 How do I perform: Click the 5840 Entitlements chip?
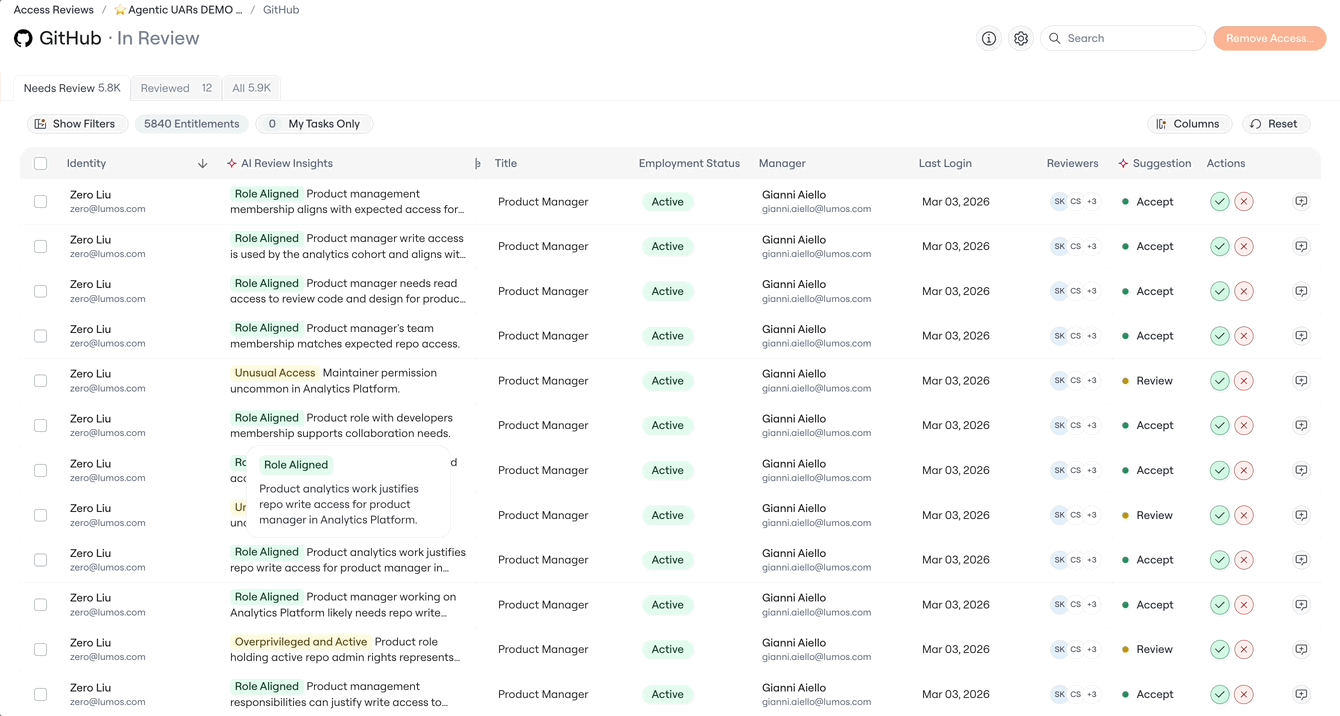pos(192,124)
